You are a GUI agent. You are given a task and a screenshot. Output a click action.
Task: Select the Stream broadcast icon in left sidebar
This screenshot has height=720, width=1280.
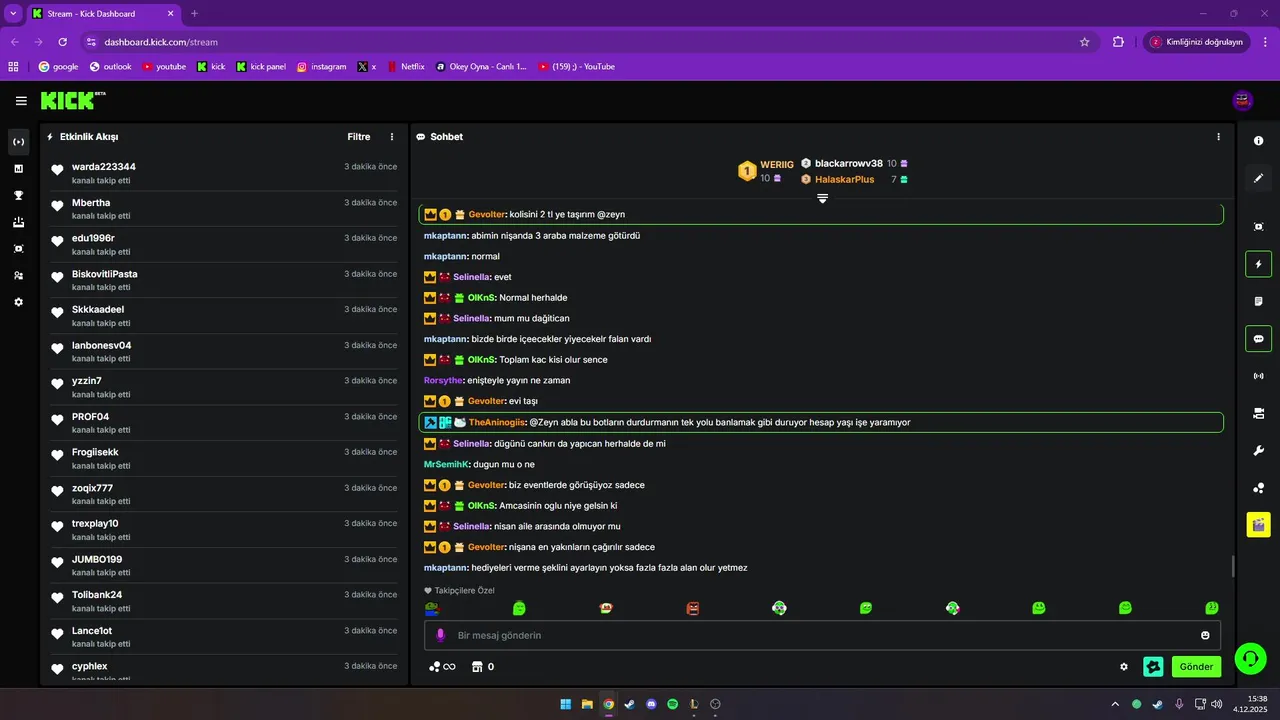pyautogui.click(x=18, y=142)
